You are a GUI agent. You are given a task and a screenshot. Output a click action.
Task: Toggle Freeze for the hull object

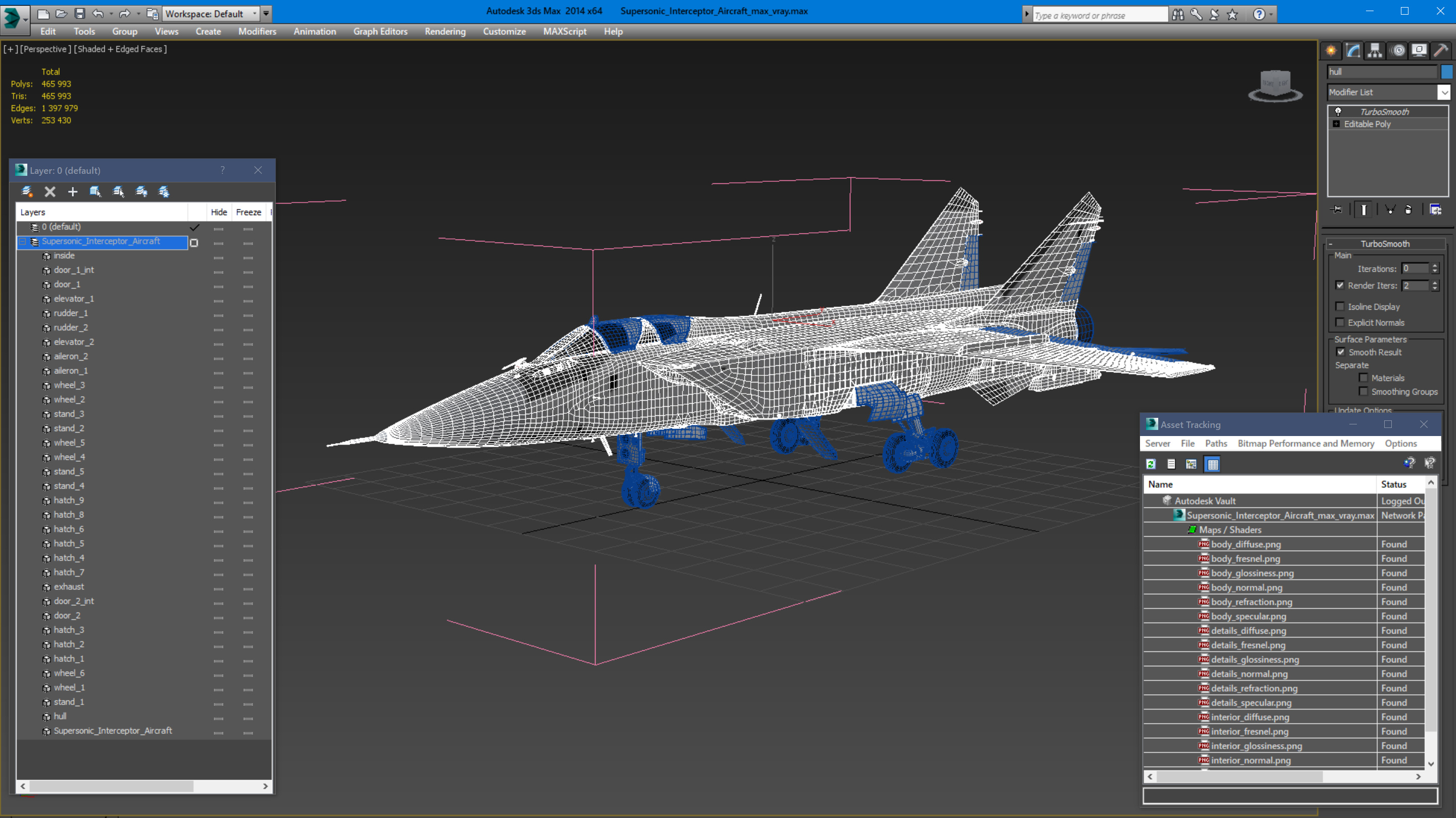(248, 718)
